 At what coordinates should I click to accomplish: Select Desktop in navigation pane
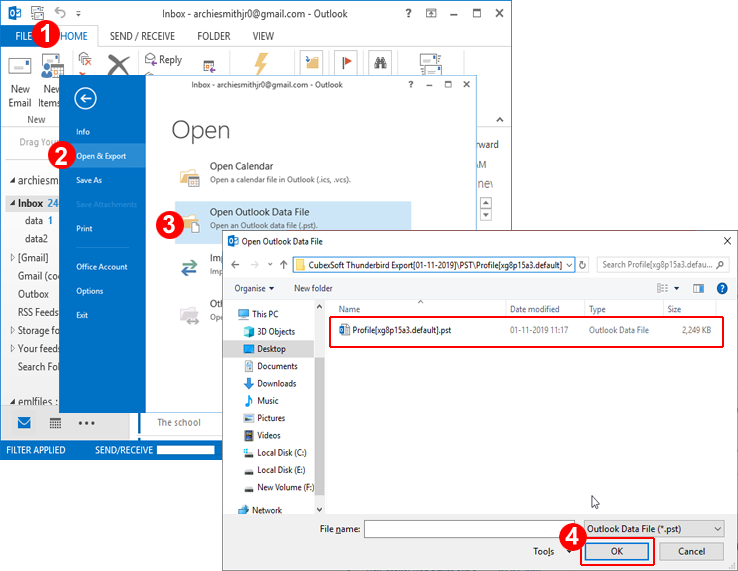click(271, 349)
